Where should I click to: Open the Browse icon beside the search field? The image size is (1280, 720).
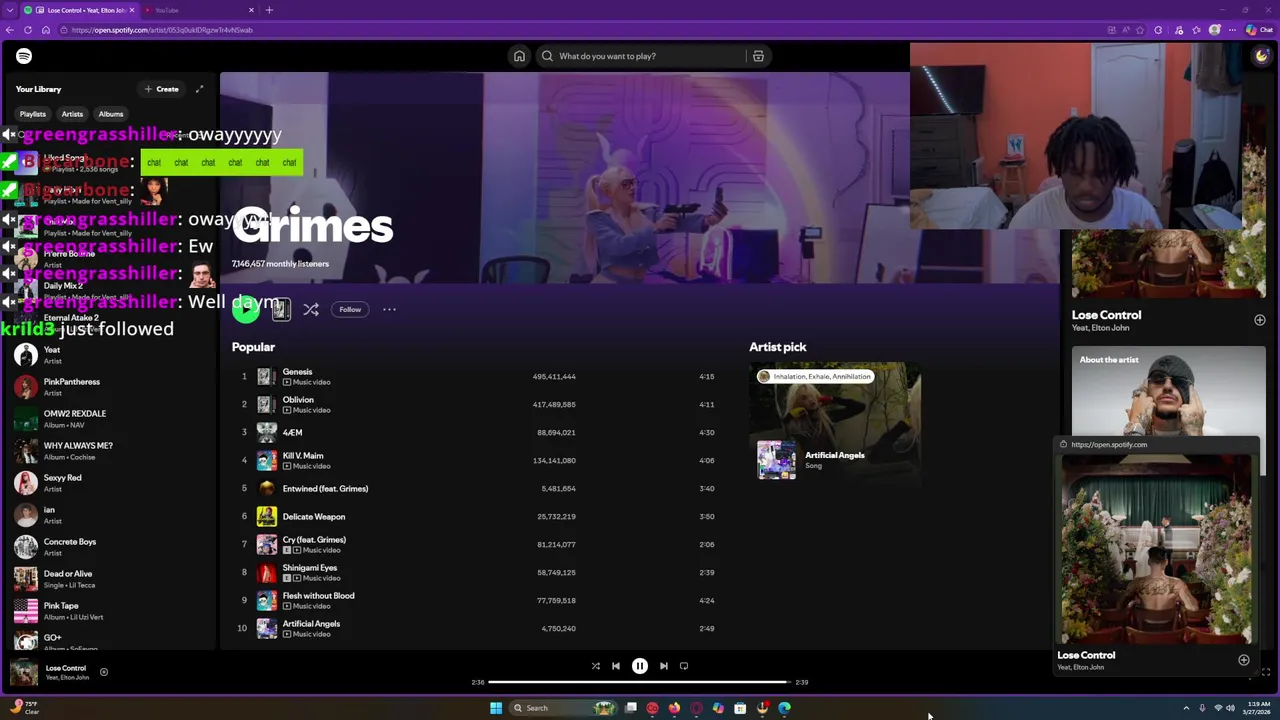point(758,56)
